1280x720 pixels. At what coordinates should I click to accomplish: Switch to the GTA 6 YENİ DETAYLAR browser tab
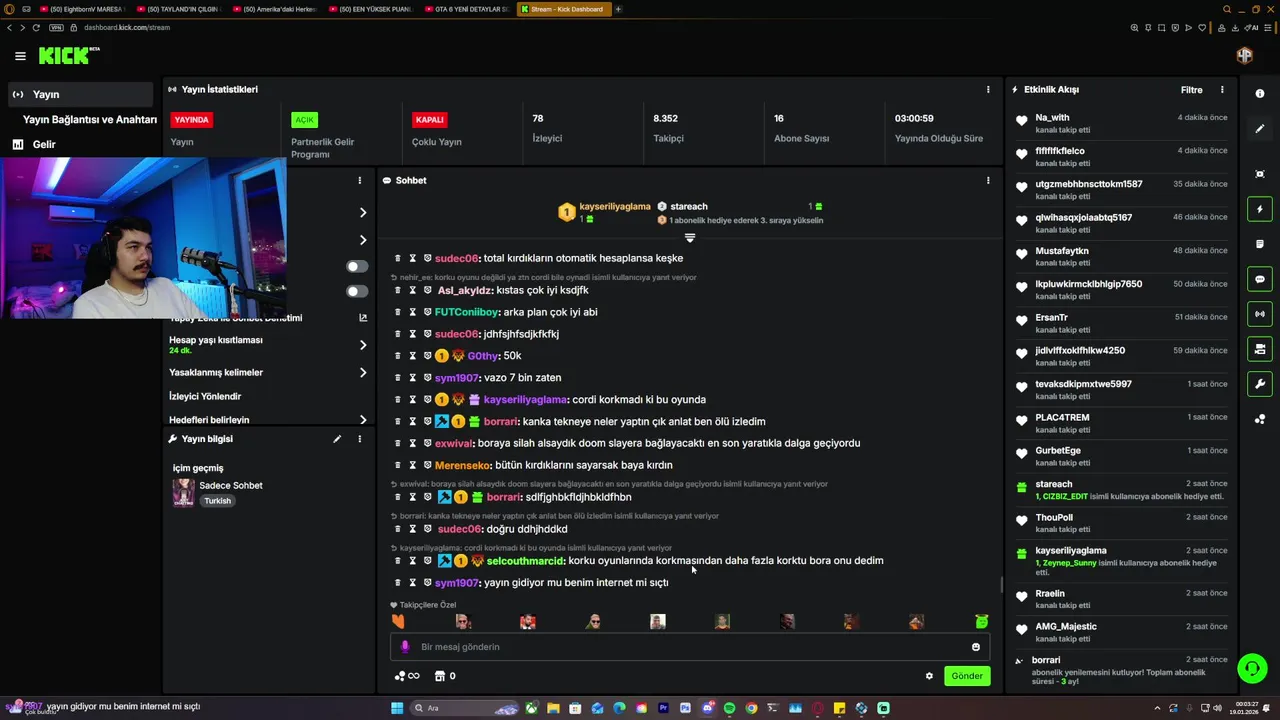pos(467,9)
